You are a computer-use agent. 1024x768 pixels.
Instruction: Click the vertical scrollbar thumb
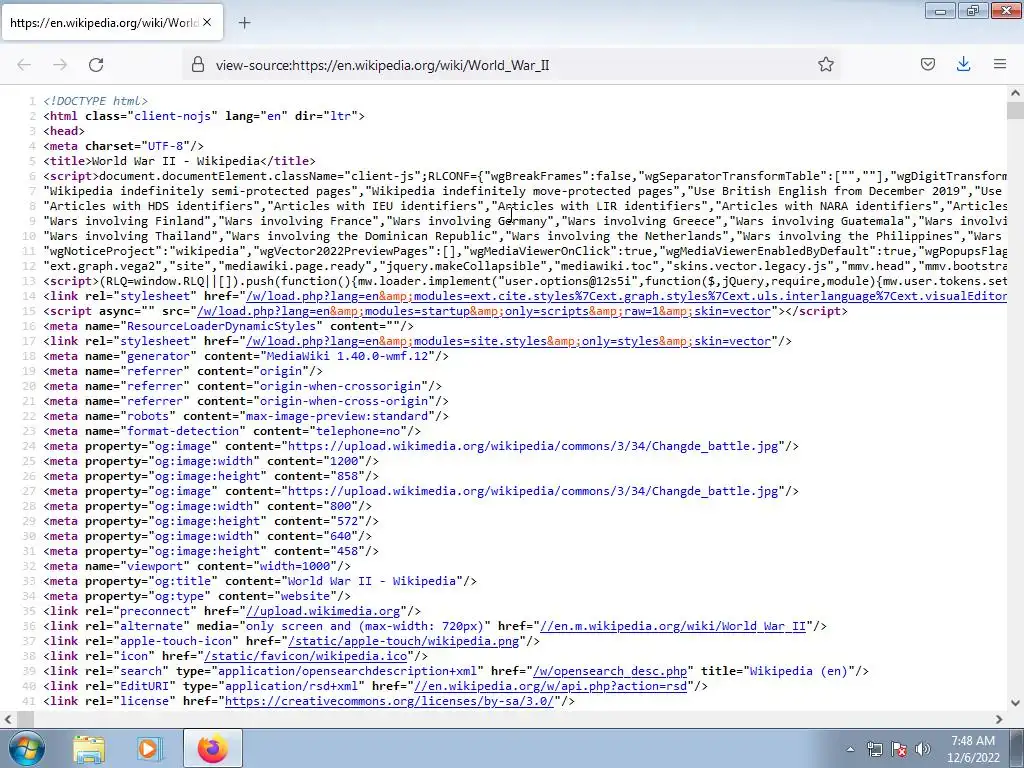coord(1015,110)
